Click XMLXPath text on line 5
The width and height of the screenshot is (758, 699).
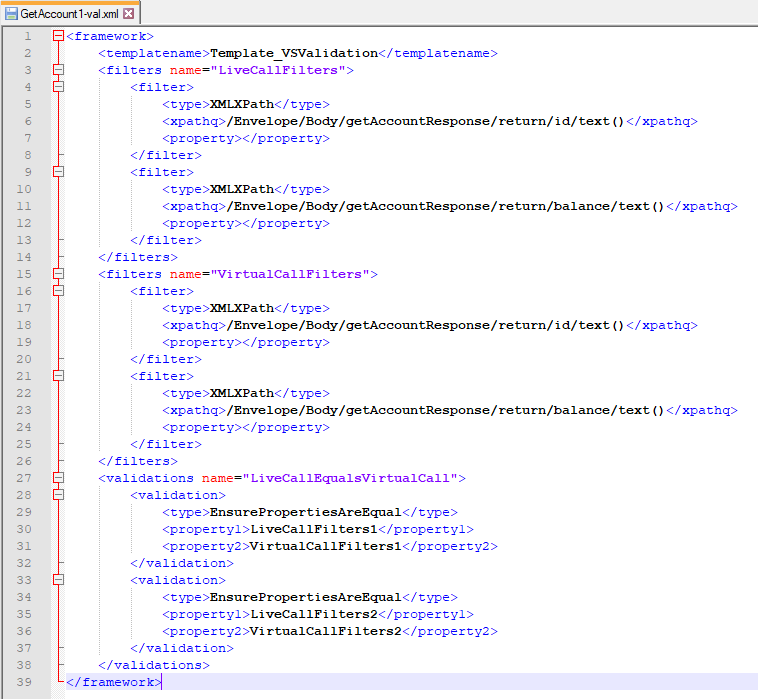(242, 104)
